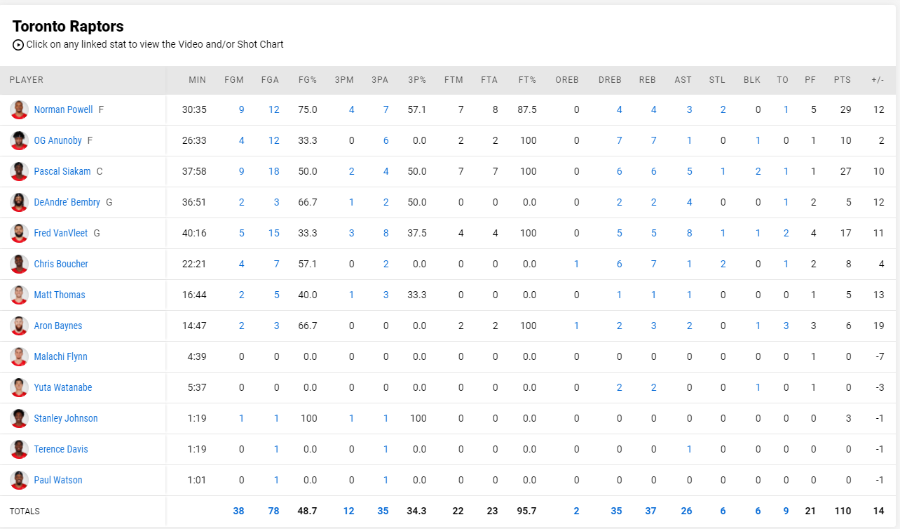Screen dimensions: 900x529
Task: Open Malachi Flynn's player link
Action: 60,357
